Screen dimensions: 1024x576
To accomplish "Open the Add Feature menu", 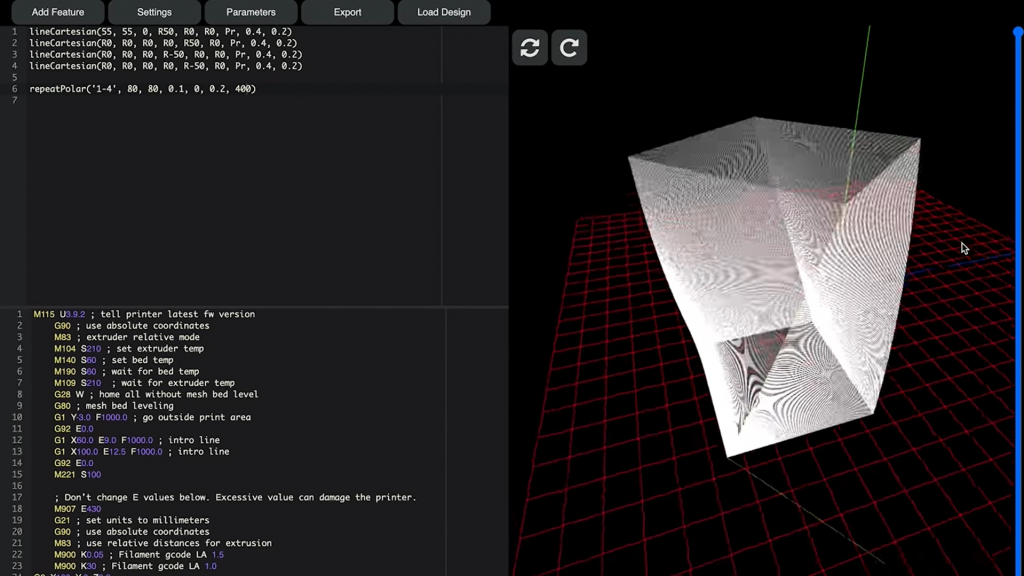I will pyautogui.click(x=57, y=12).
